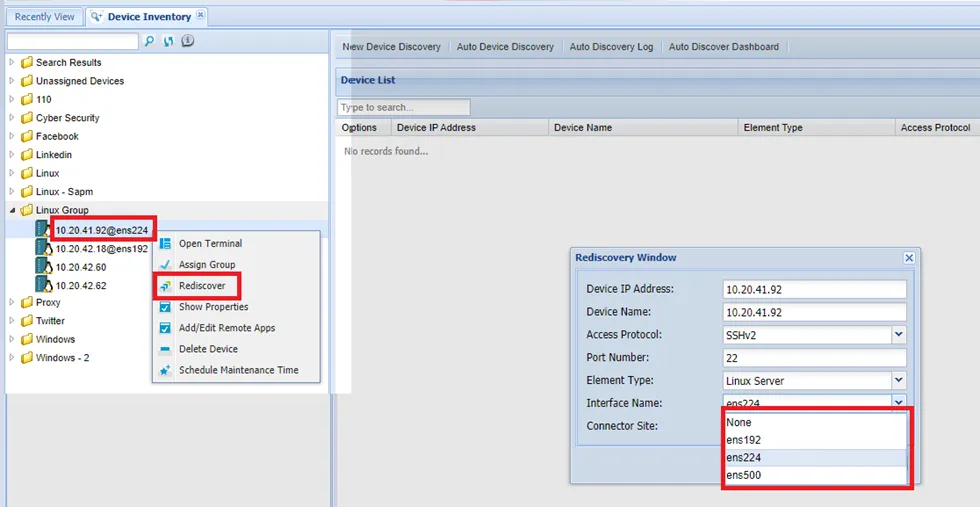
Task: Click the Cyber Security folder icon
Action: [x=26, y=118]
